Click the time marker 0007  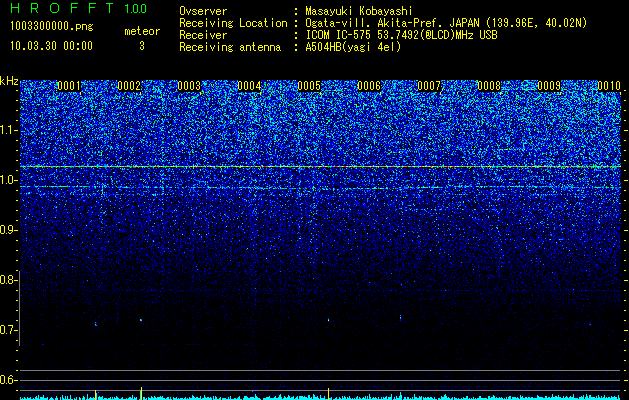coord(429,86)
